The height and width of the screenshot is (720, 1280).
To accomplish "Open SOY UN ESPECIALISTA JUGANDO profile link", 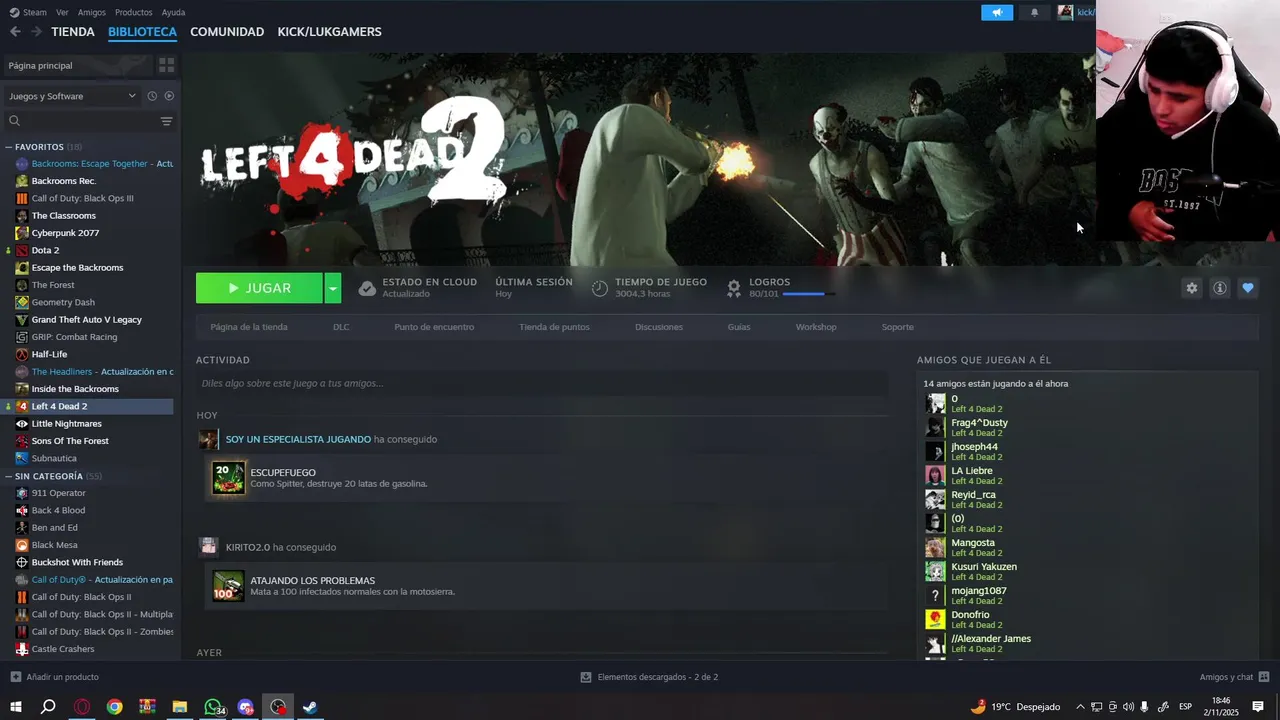I will coord(298,439).
